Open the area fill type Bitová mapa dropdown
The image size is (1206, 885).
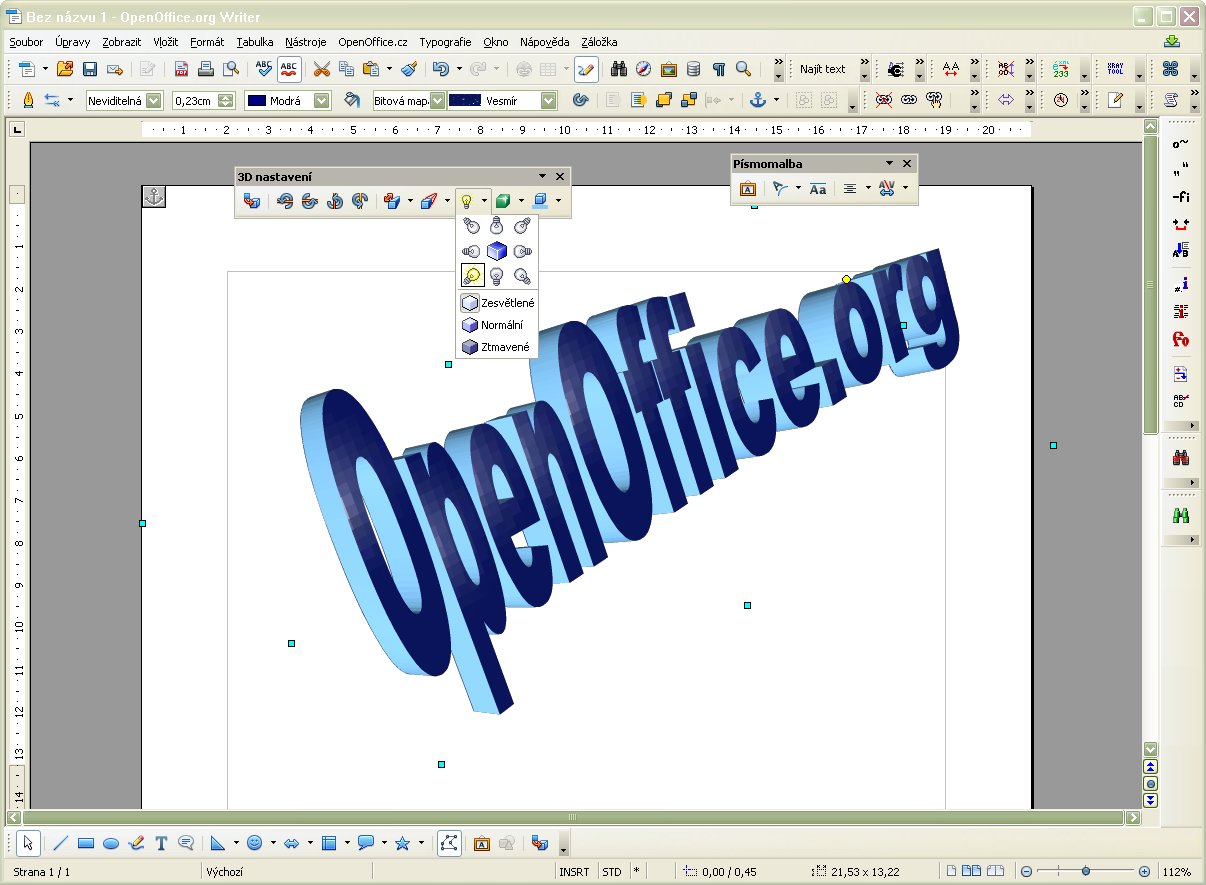tap(437, 100)
